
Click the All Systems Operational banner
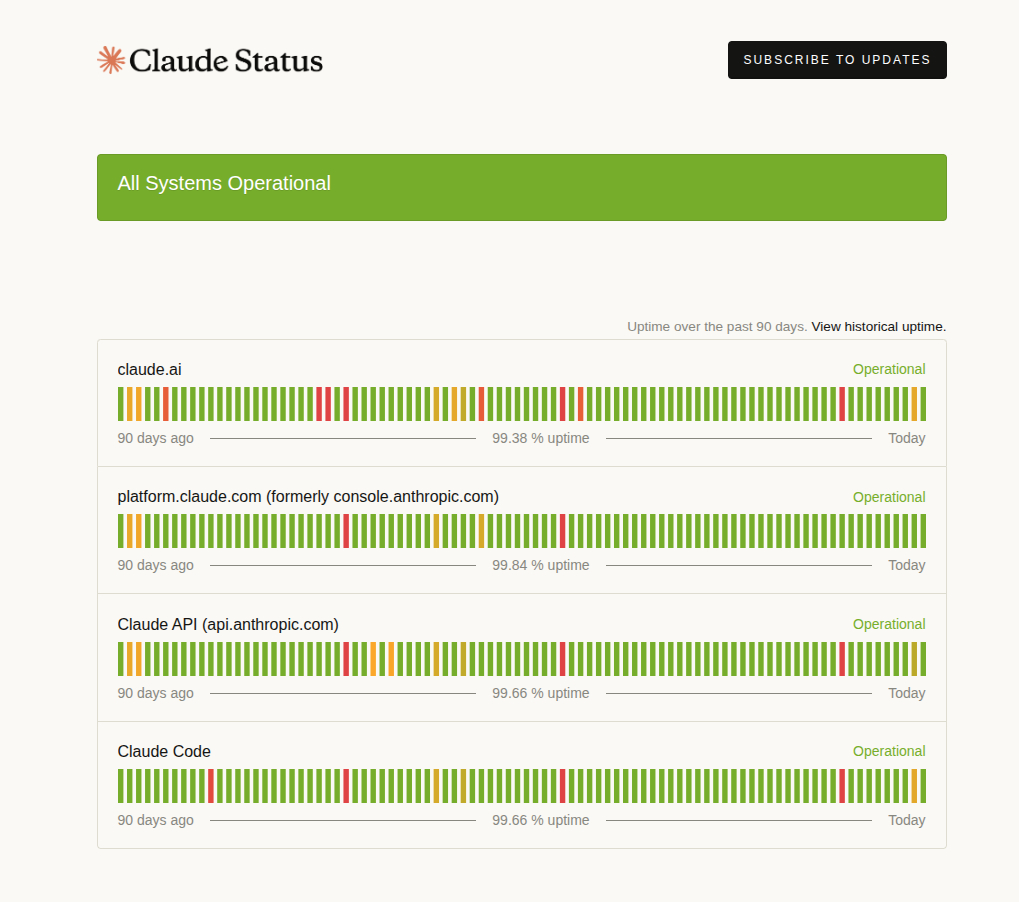coord(521,187)
